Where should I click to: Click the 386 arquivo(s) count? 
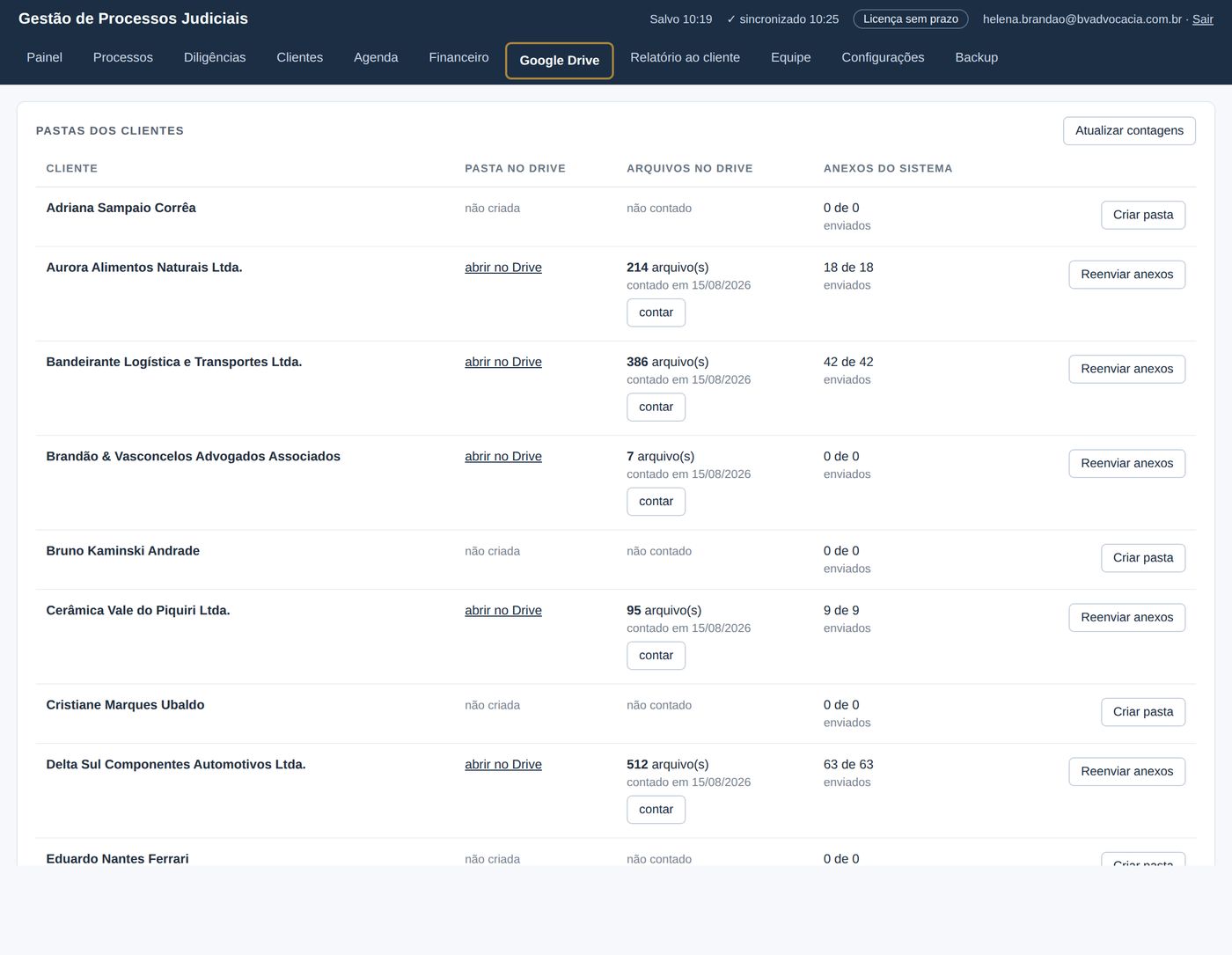click(x=667, y=362)
